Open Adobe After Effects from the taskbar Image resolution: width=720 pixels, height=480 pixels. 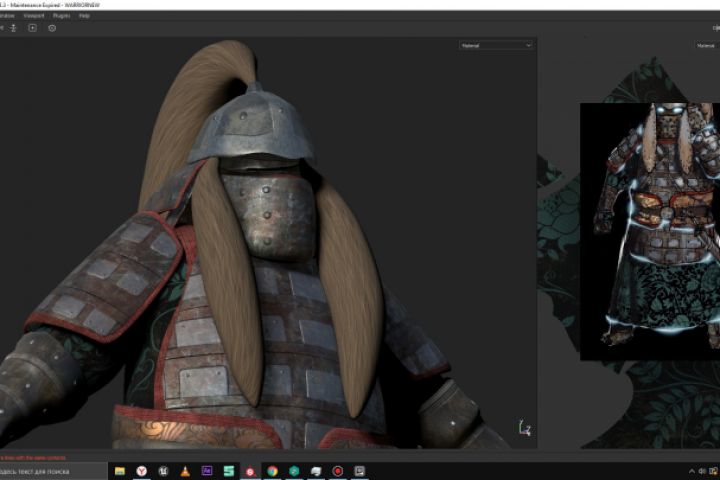207,470
